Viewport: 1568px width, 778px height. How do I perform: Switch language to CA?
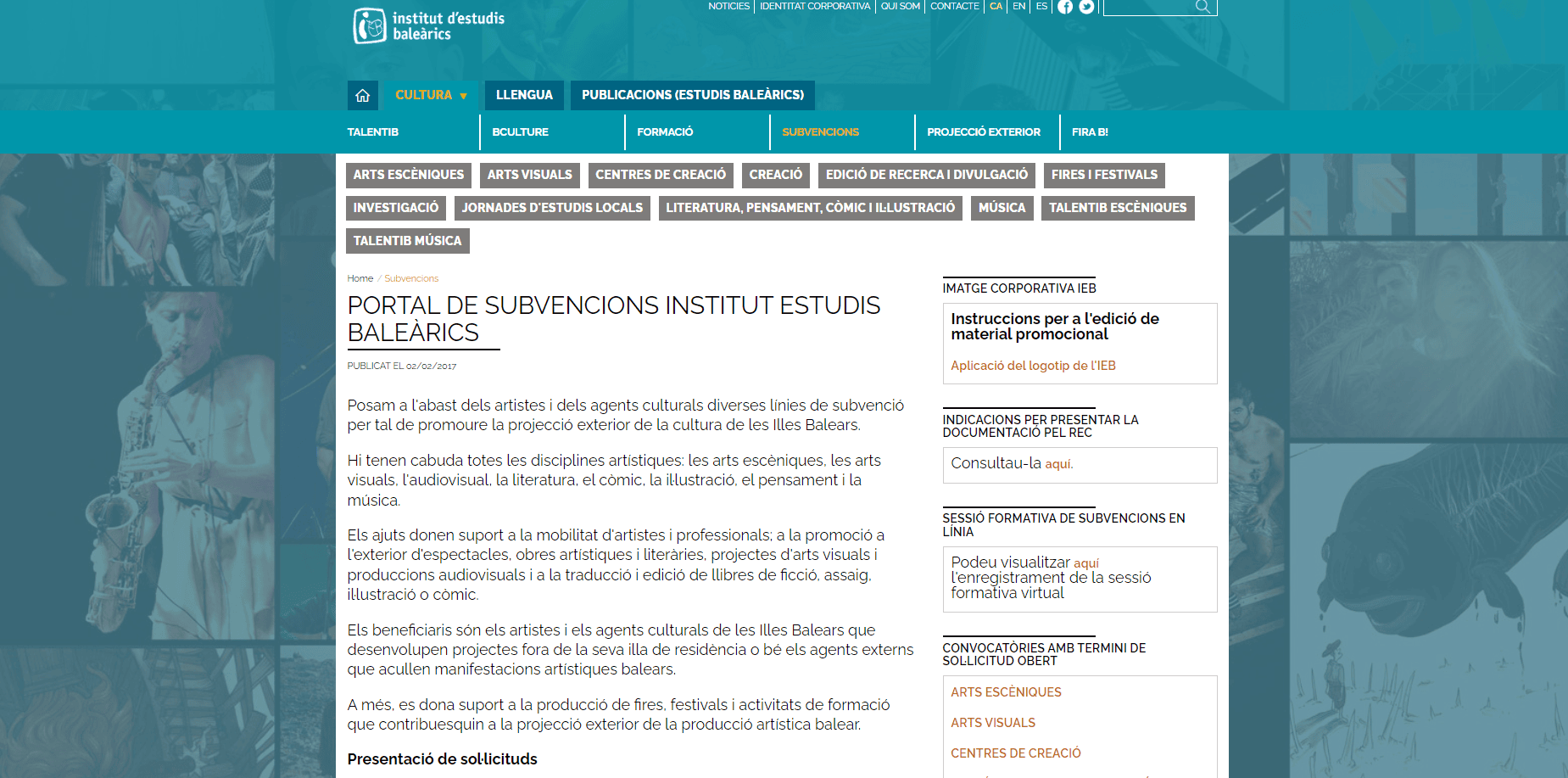(x=996, y=6)
